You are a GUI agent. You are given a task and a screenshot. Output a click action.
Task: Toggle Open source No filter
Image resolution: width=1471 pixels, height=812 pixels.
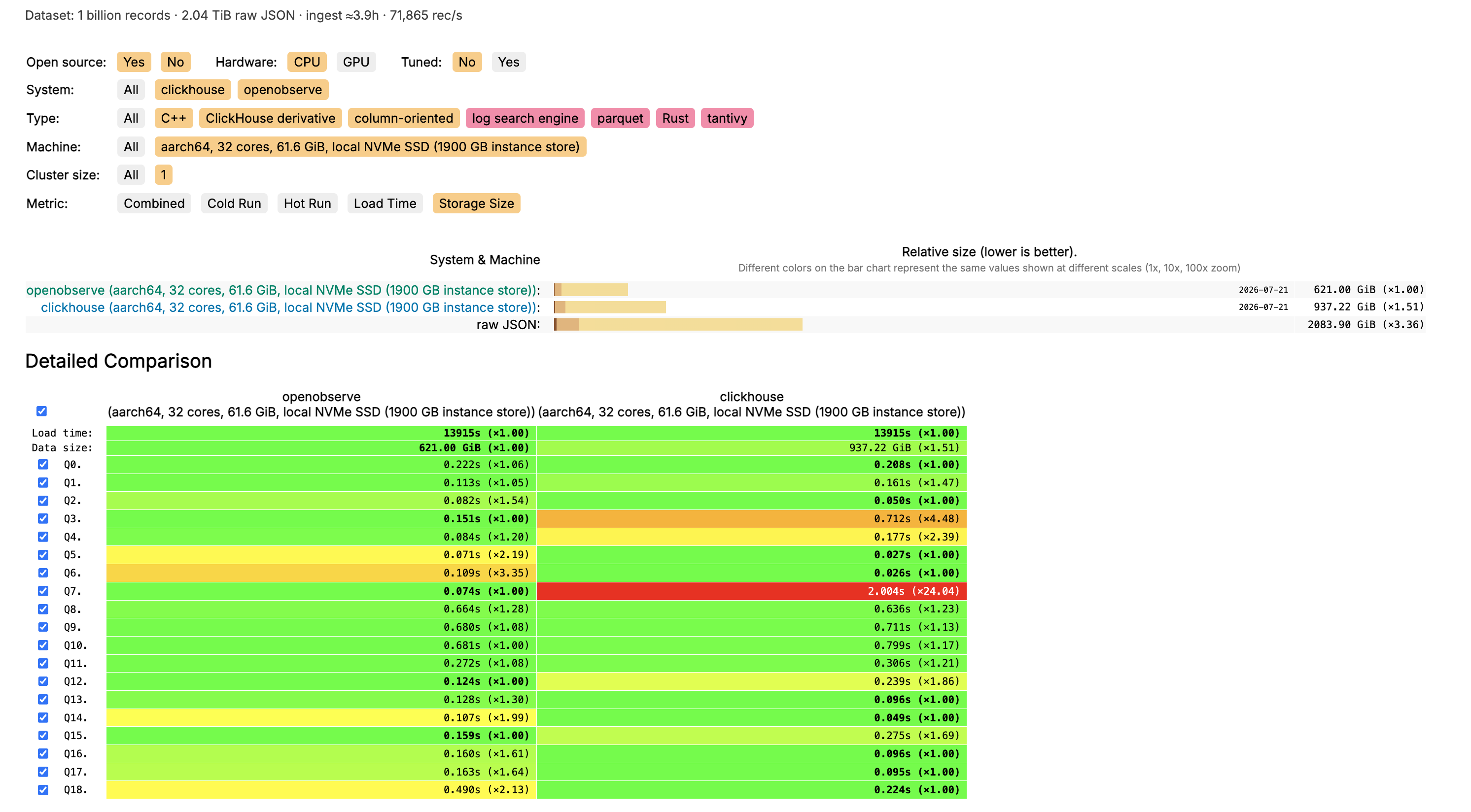pos(175,62)
